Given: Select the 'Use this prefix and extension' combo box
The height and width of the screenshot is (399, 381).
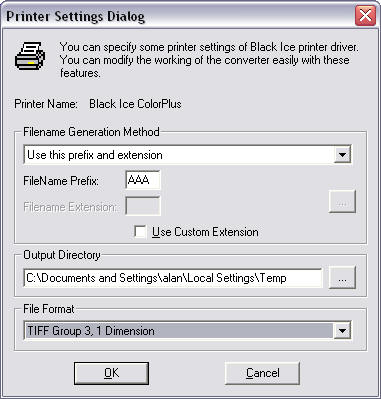Looking at the screenshot, I should (x=187, y=155).
